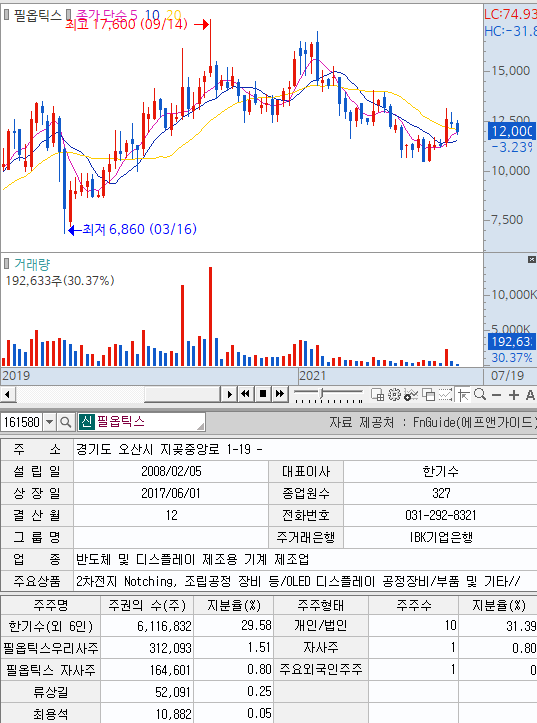Click the 최고 17,600 (09/14) annotation
The image size is (537, 723).
(127, 24)
